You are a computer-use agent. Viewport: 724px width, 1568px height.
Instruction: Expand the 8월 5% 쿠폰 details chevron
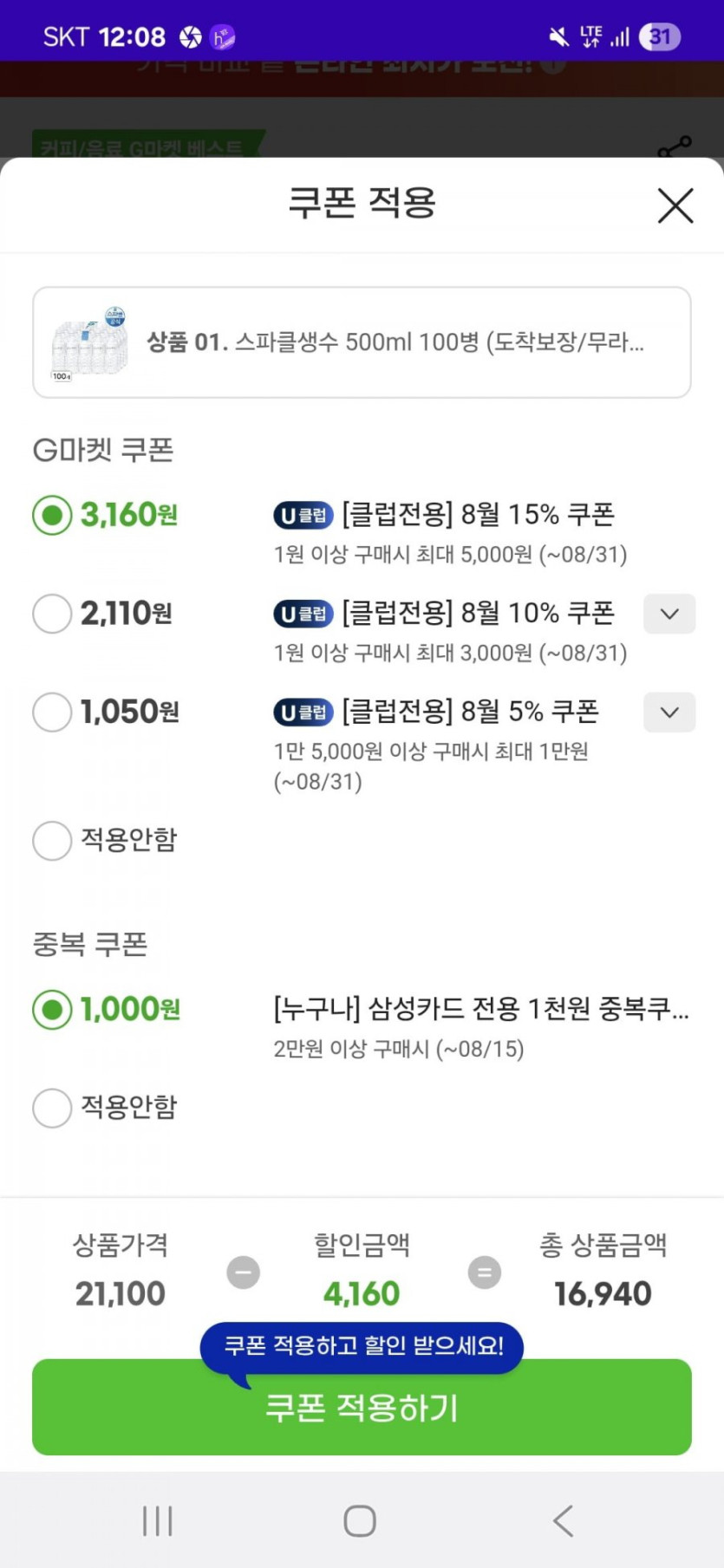click(x=669, y=712)
